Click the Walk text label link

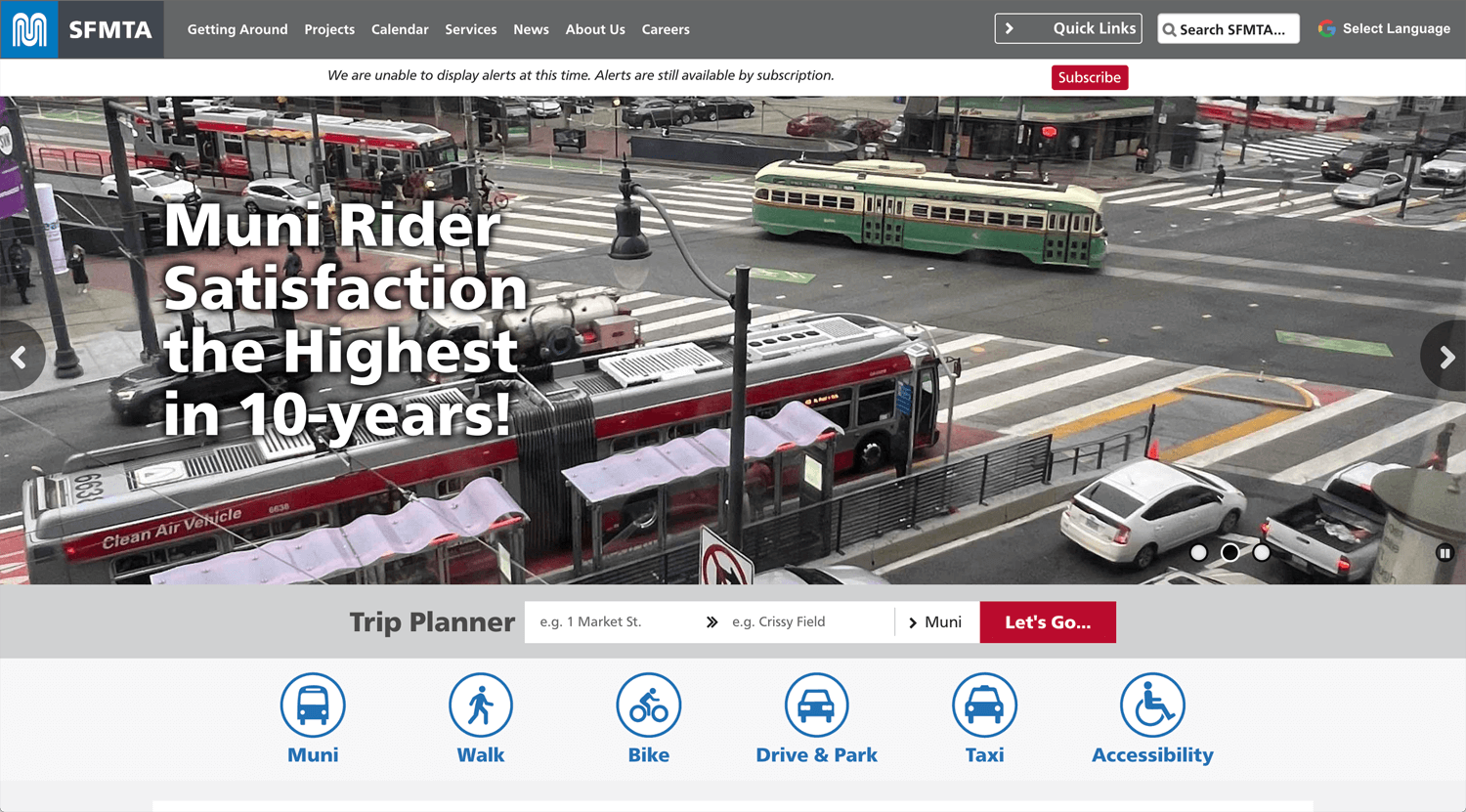(481, 755)
